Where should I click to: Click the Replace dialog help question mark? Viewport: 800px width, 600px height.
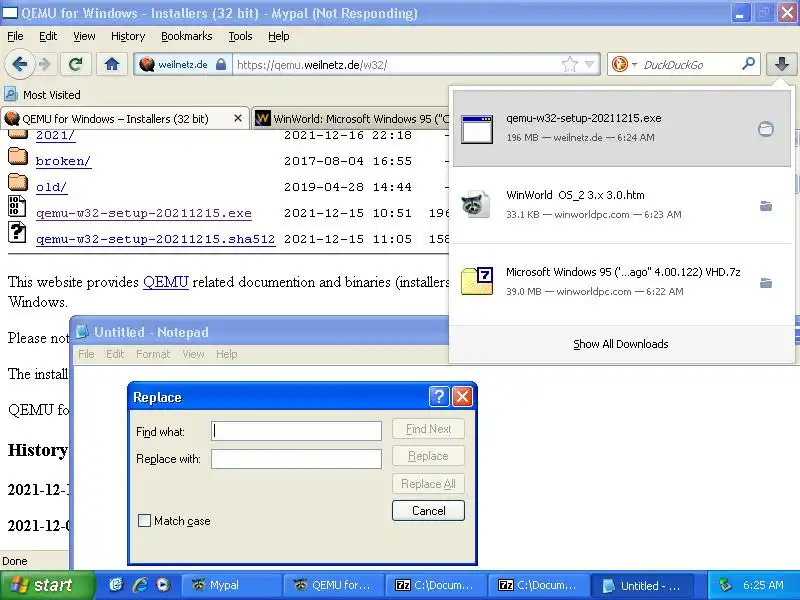tap(439, 396)
